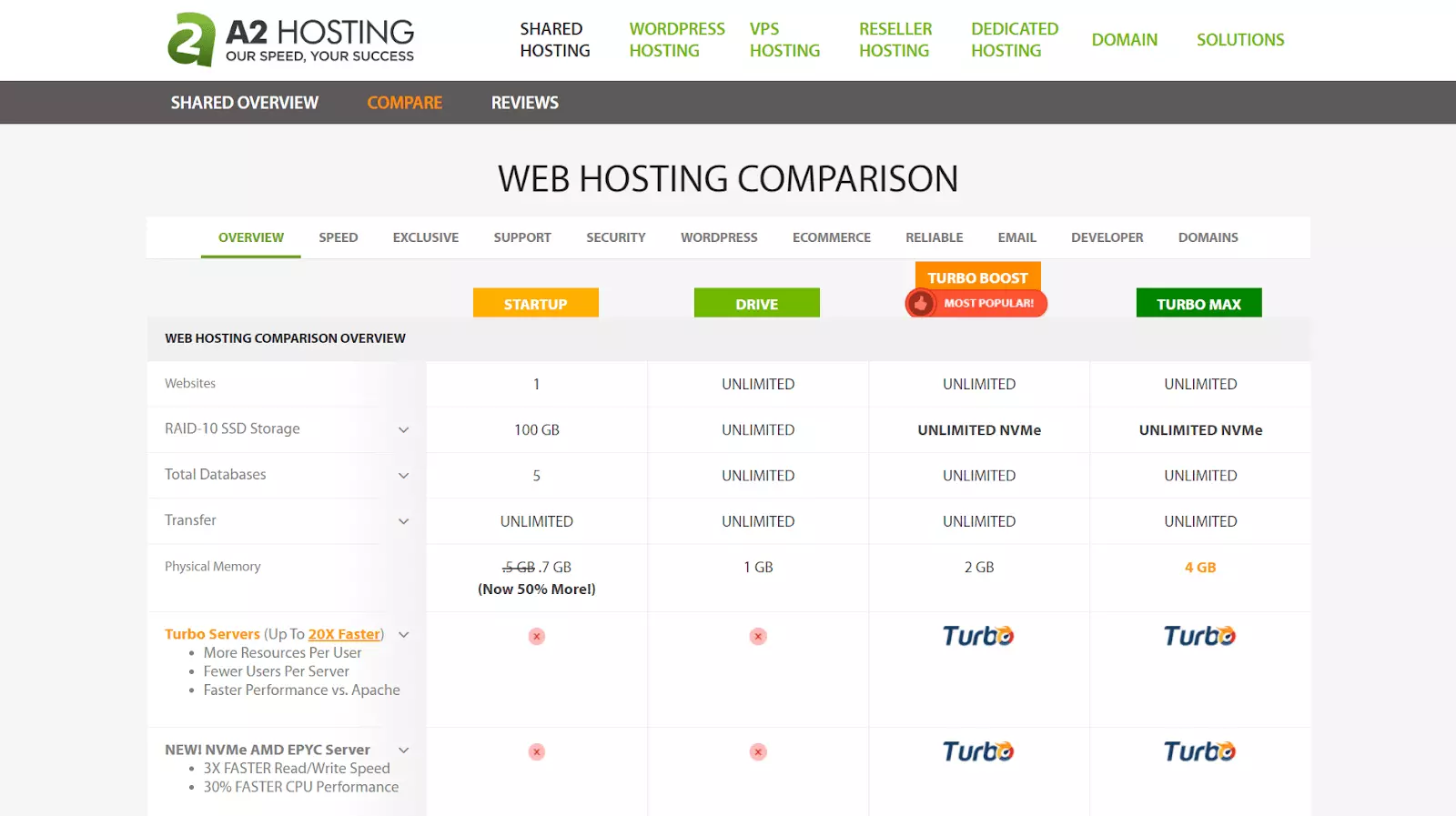The width and height of the screenshot is (1456, 816).
Task: Switch to the WordPress comparison tab
Action: coord(719,237)
